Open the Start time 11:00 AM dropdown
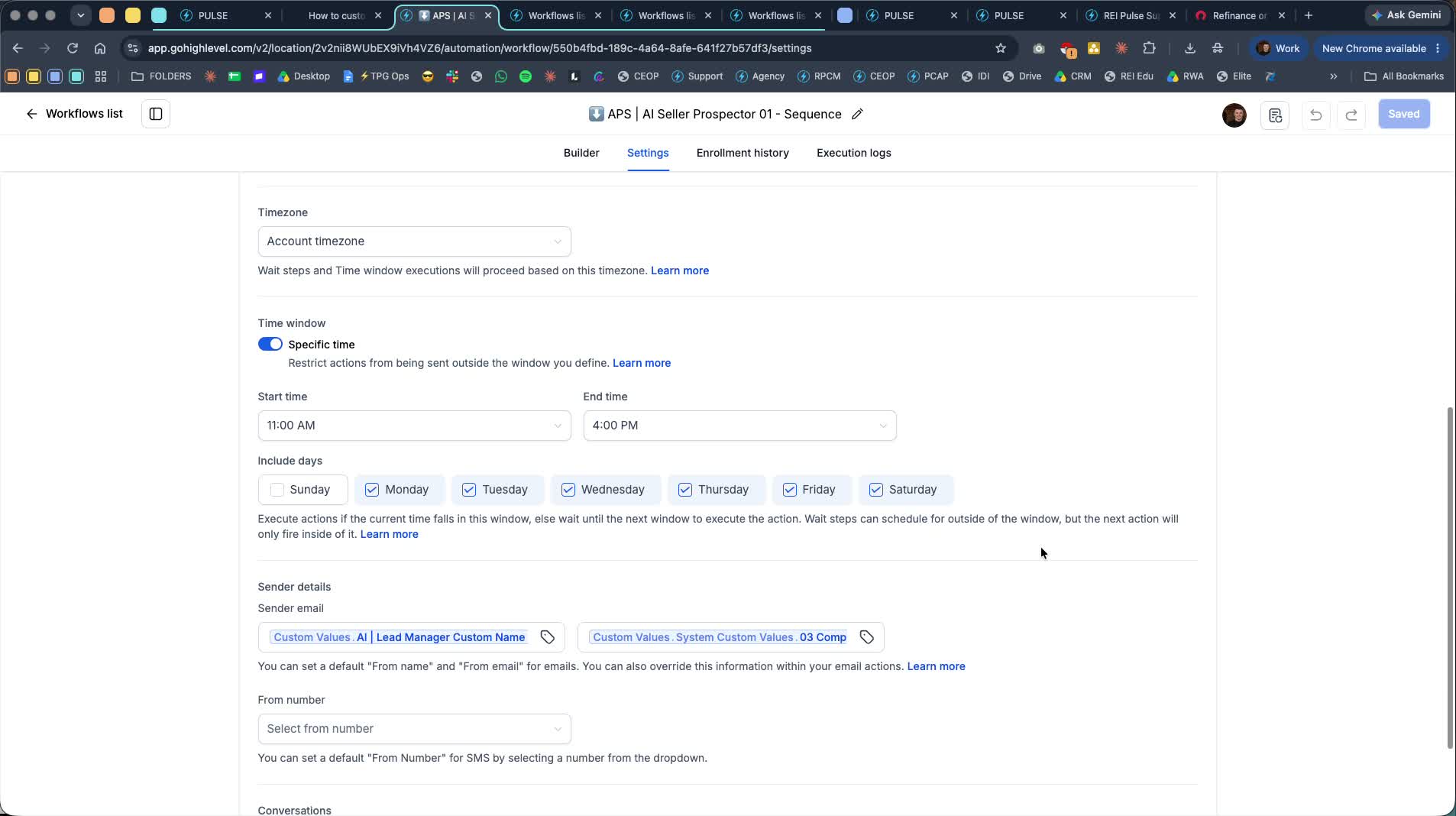Viewport: 1456px width, 816px height. pos(415,426)
